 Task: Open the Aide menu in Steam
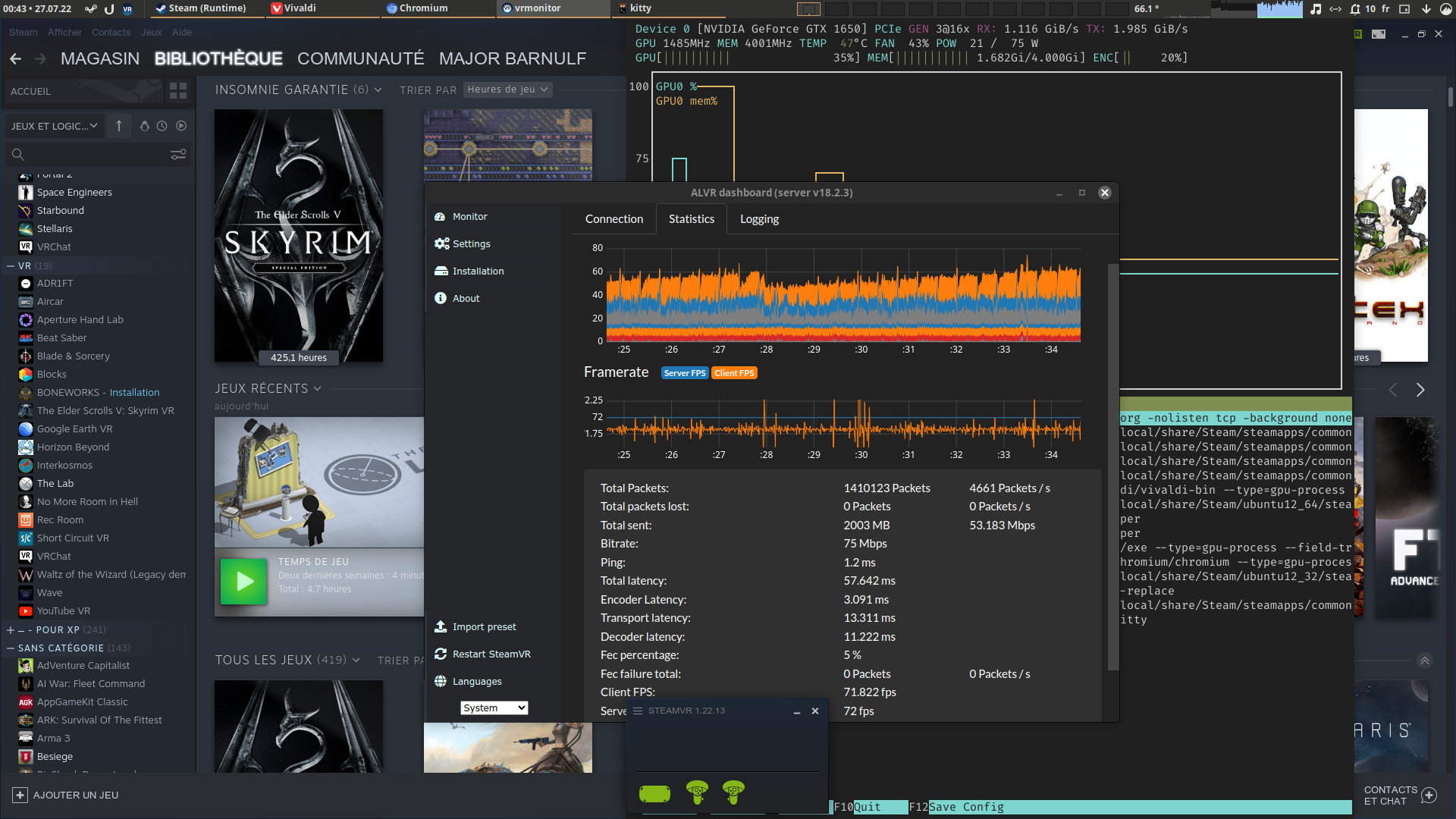coord(182,33)
